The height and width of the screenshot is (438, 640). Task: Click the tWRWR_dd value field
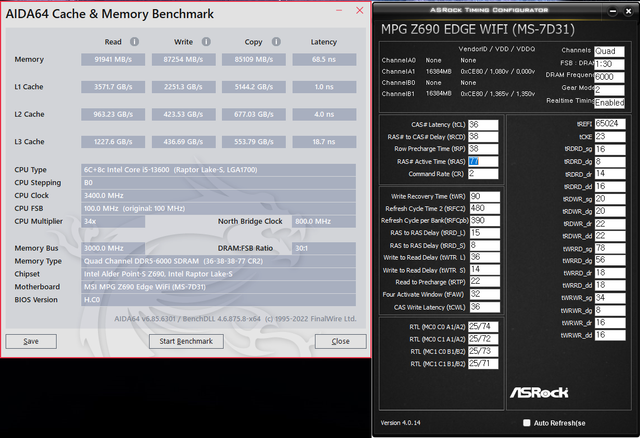(x=610, y=335)
